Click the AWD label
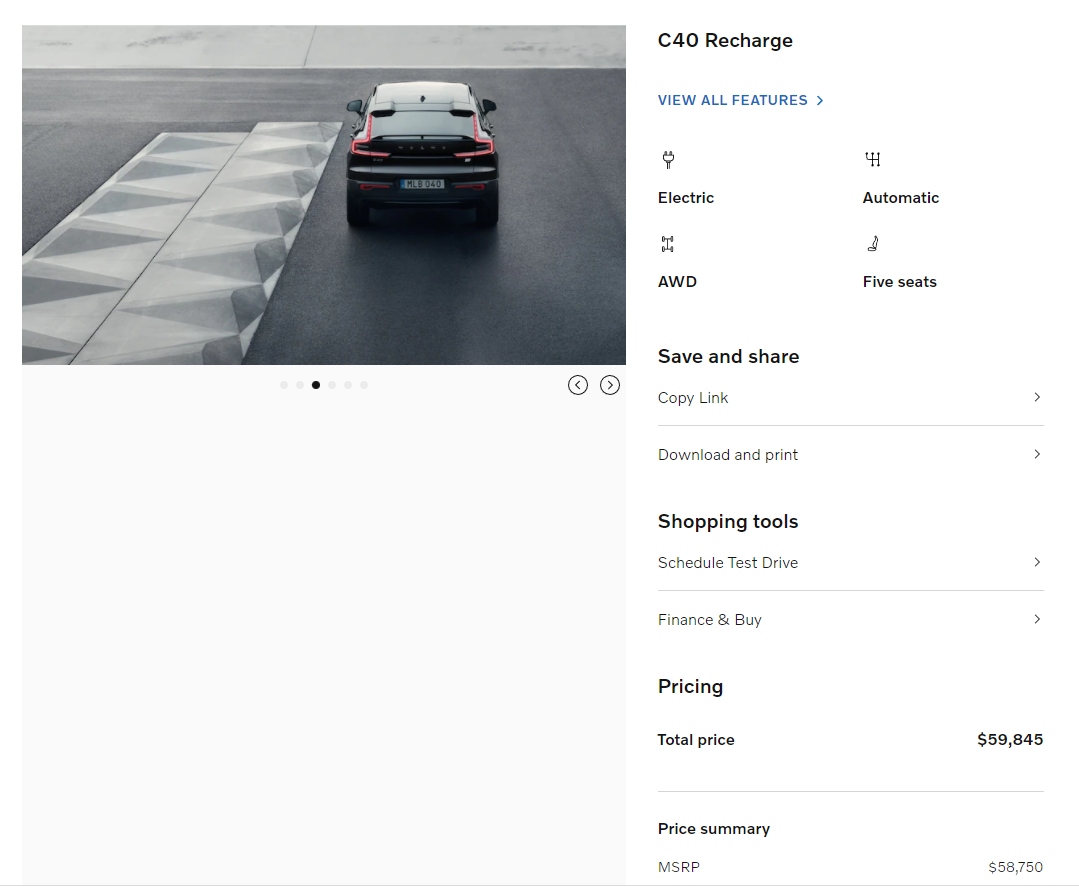This screenshot has width=1079, height=887. click(x=677, y=282)
